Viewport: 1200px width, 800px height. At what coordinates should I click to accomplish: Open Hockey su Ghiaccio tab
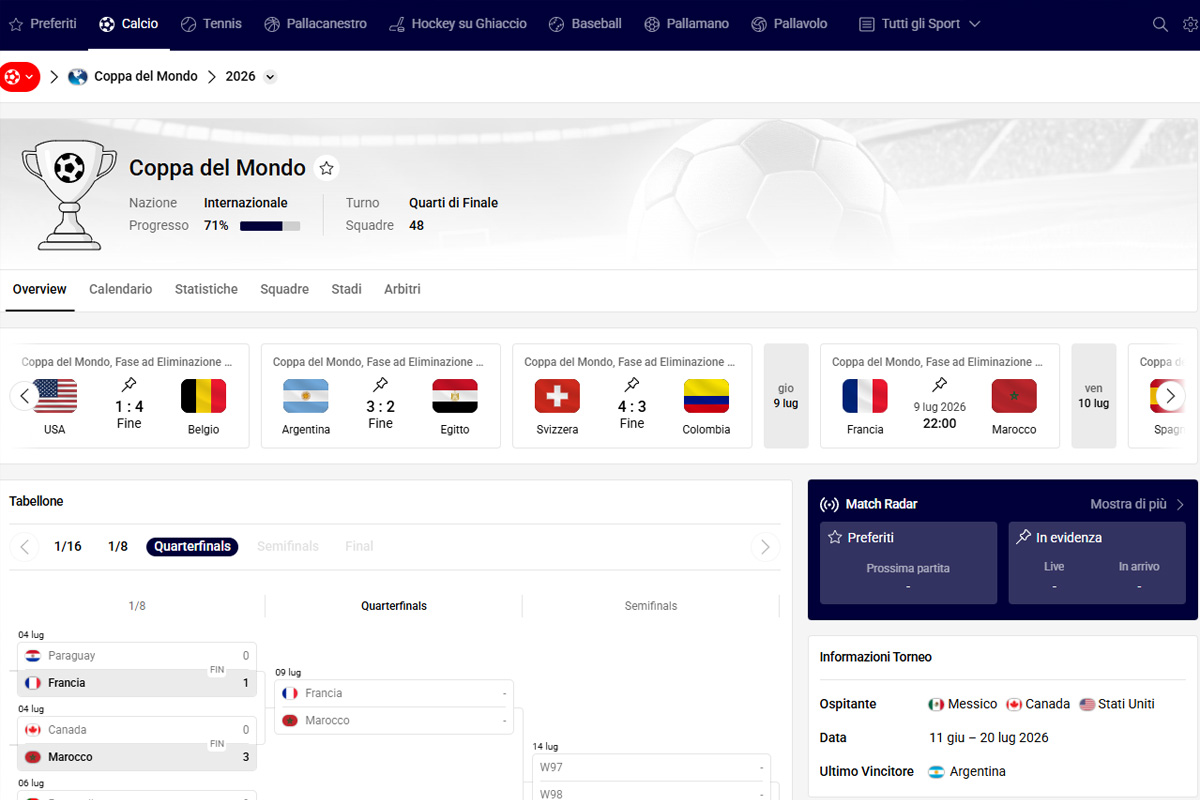pyautogui.click(x=457, y=24)
